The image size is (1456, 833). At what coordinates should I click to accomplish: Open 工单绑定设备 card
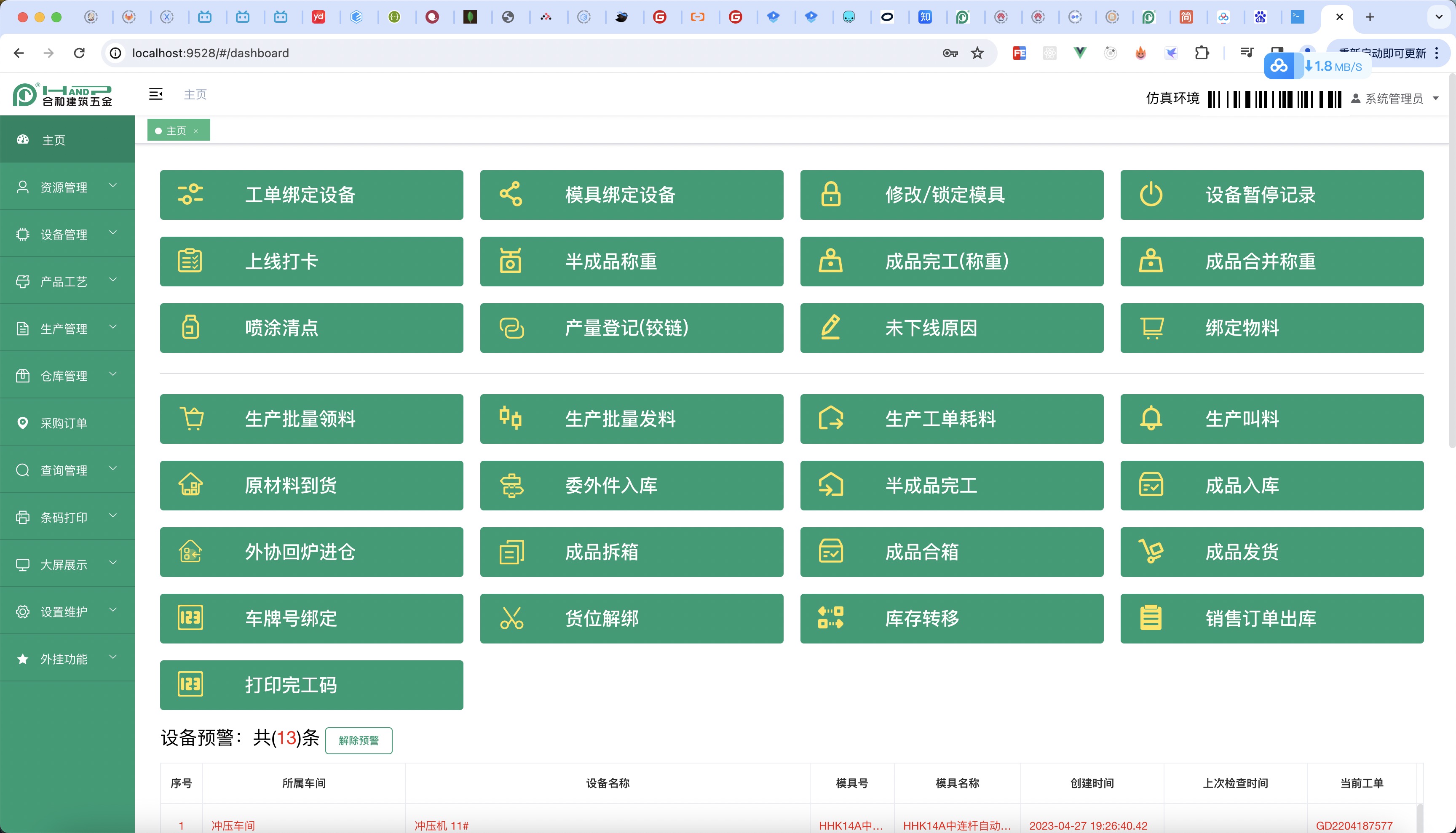[x=311, y=195]
